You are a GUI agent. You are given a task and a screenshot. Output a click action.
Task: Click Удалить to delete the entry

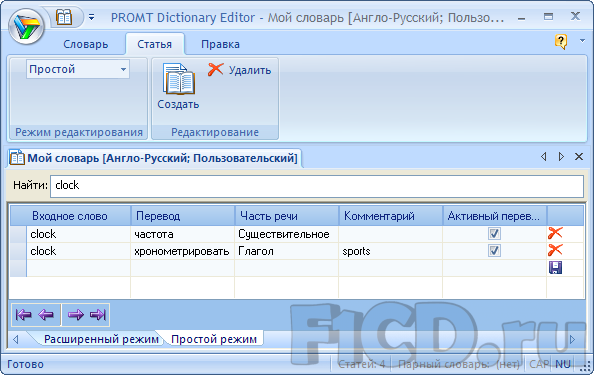tap(240, 70)
